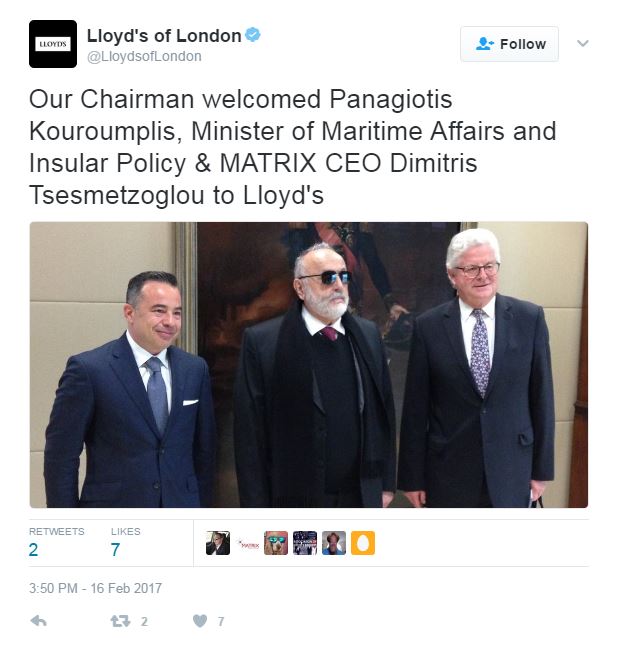624x650 pixels.
Task: Open the first liker's avatar
Action: pos(218,543)
